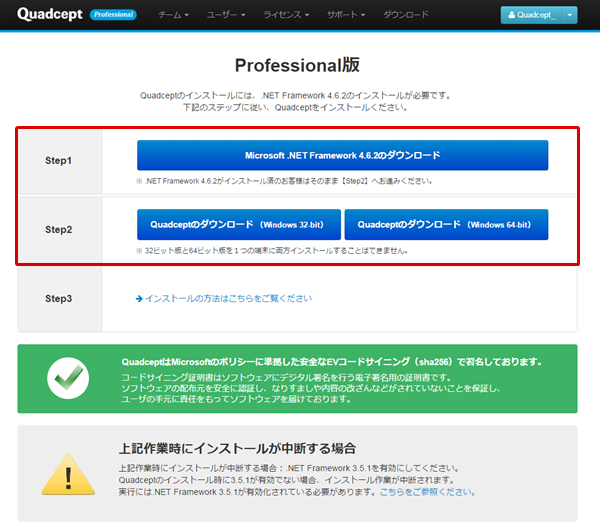Screen dimensions: 600x531
Task: Click the arrow icon beside installation link
Action: point(139,298)
